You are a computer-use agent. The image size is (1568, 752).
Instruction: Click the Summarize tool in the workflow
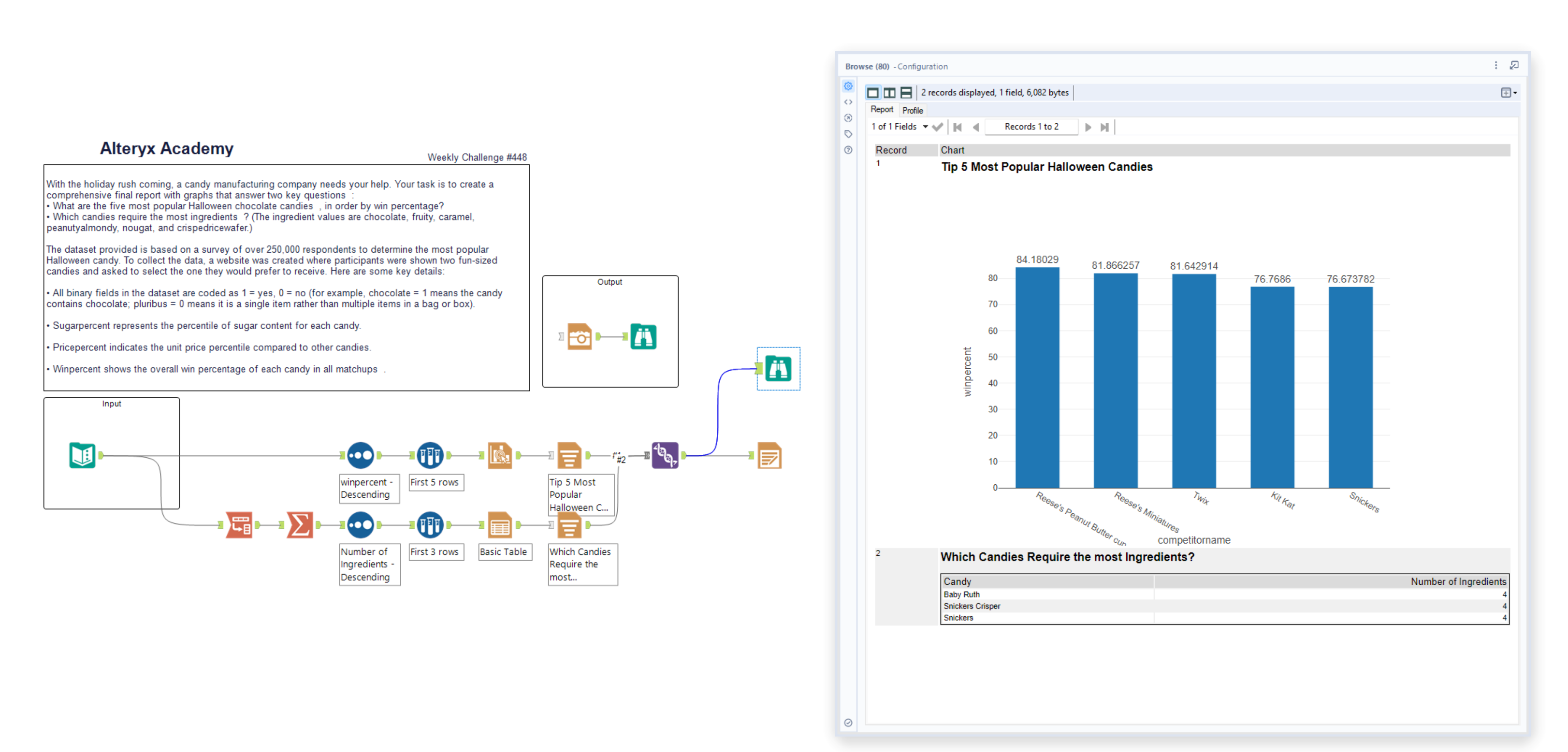(x=300, y=524)
